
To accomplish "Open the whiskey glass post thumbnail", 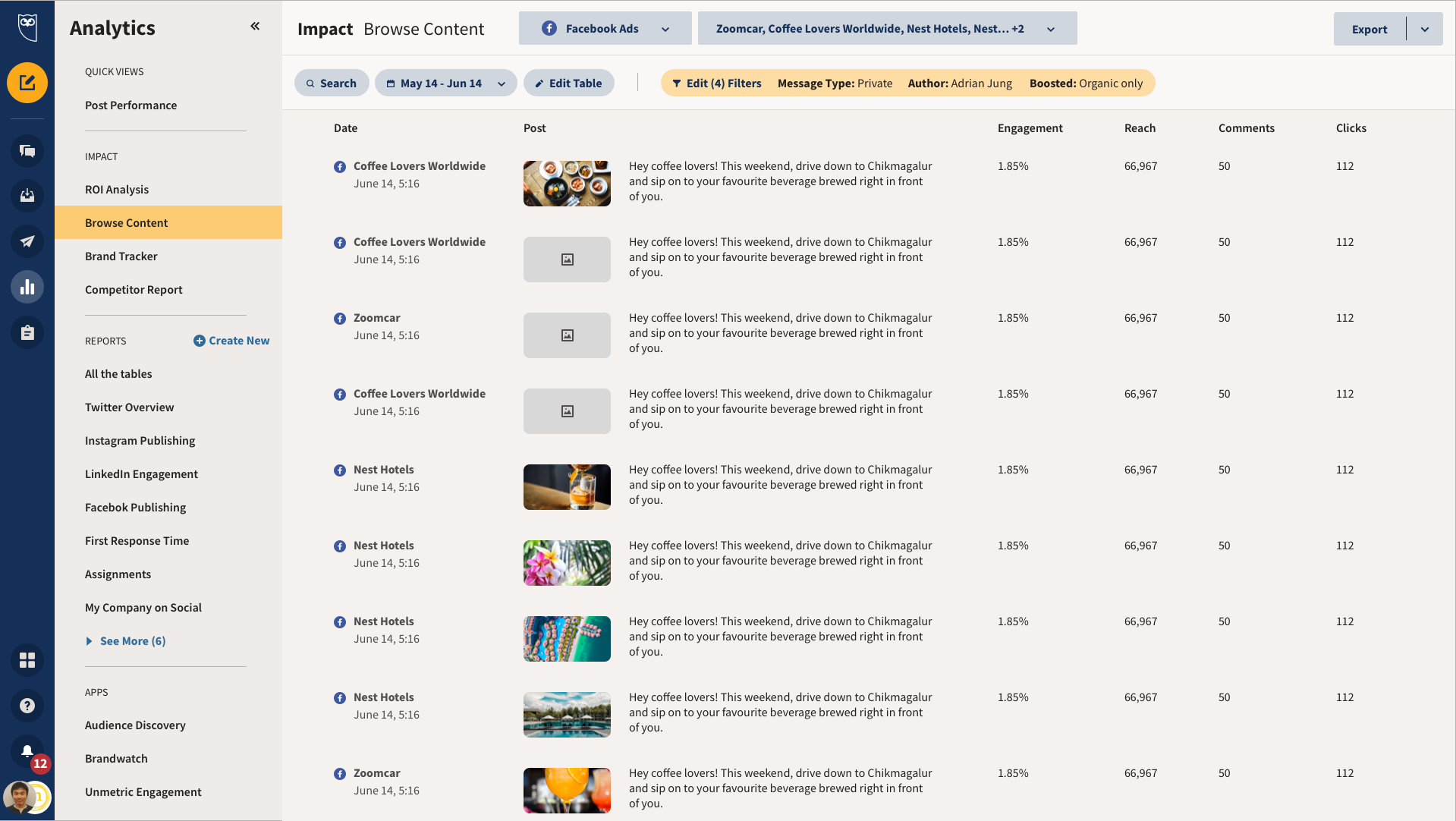I will [x=567, y=487].
